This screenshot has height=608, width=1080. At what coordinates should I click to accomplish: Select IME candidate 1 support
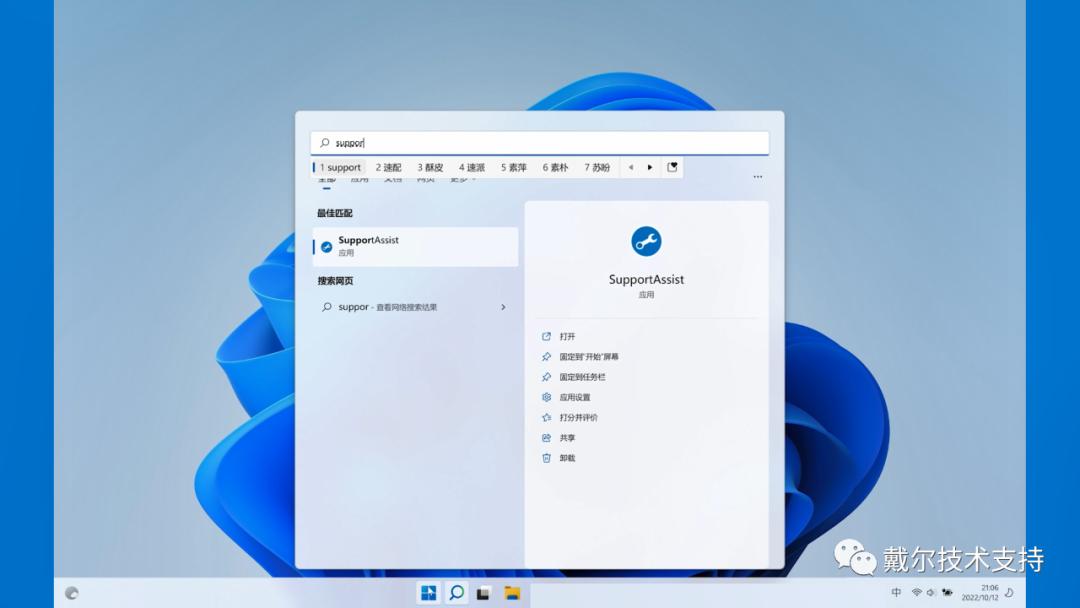[340, 167]
